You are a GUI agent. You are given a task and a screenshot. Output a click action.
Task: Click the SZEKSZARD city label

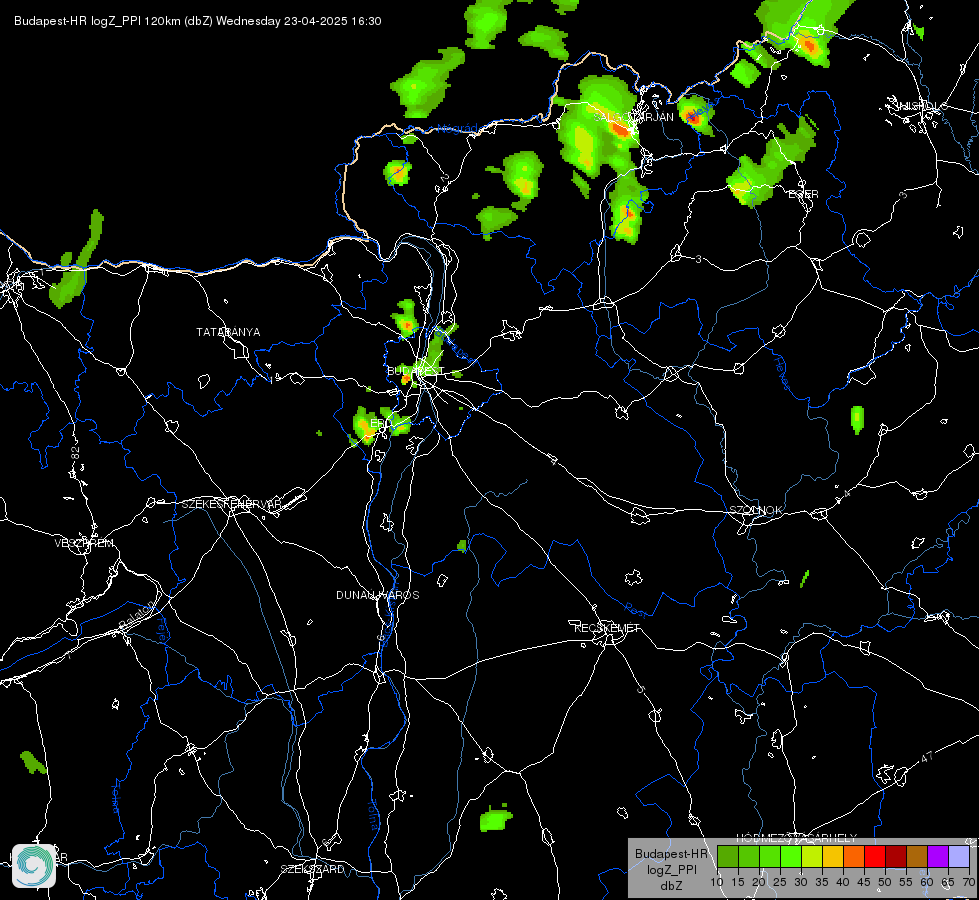[x=312, y=869]
